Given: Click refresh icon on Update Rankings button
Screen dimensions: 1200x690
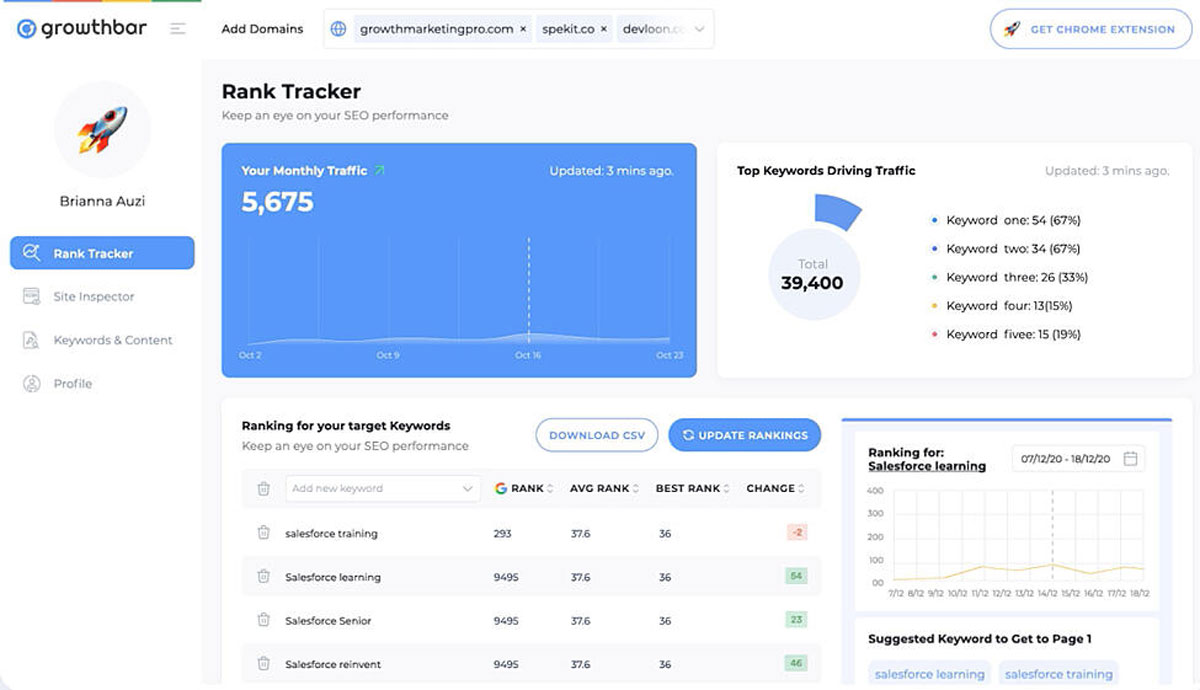Looking at the screenshot, I should coord(688,435).
